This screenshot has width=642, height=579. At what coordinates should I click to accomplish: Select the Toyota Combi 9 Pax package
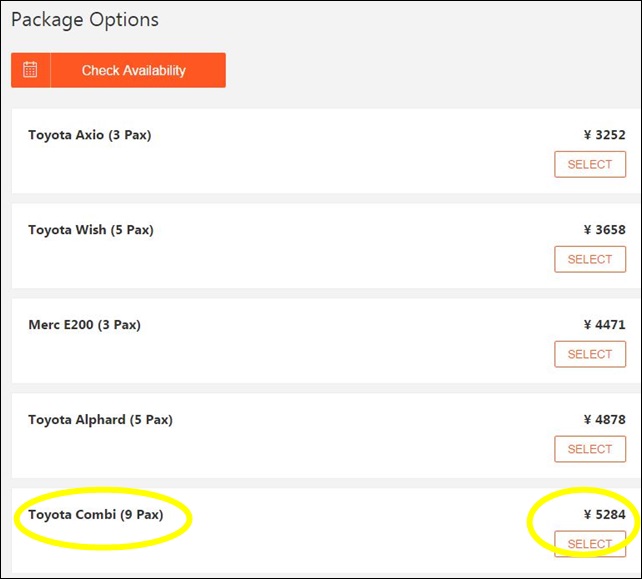click(x=590, y=544)
